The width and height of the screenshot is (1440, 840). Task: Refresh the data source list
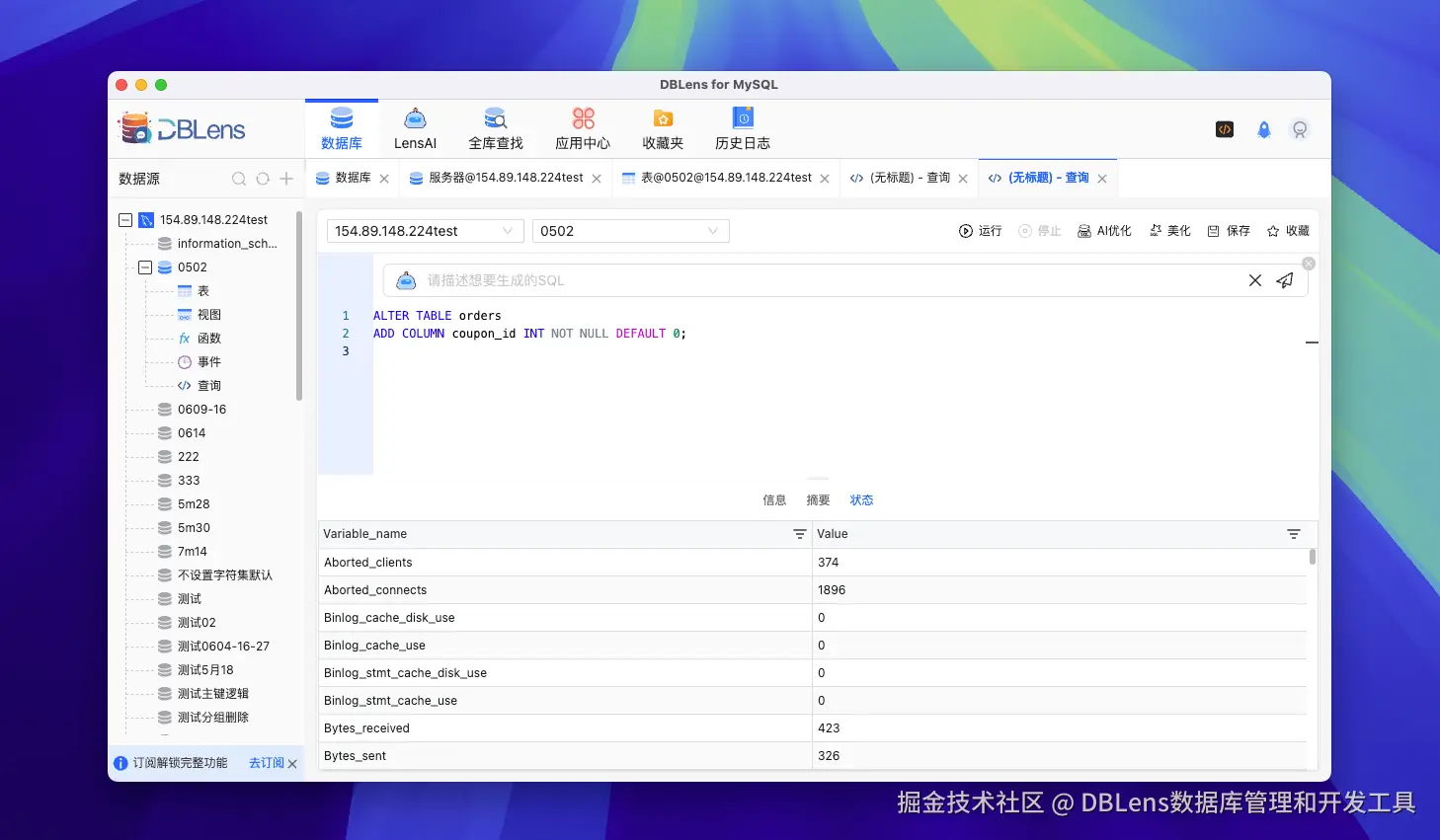pos(263,179)
